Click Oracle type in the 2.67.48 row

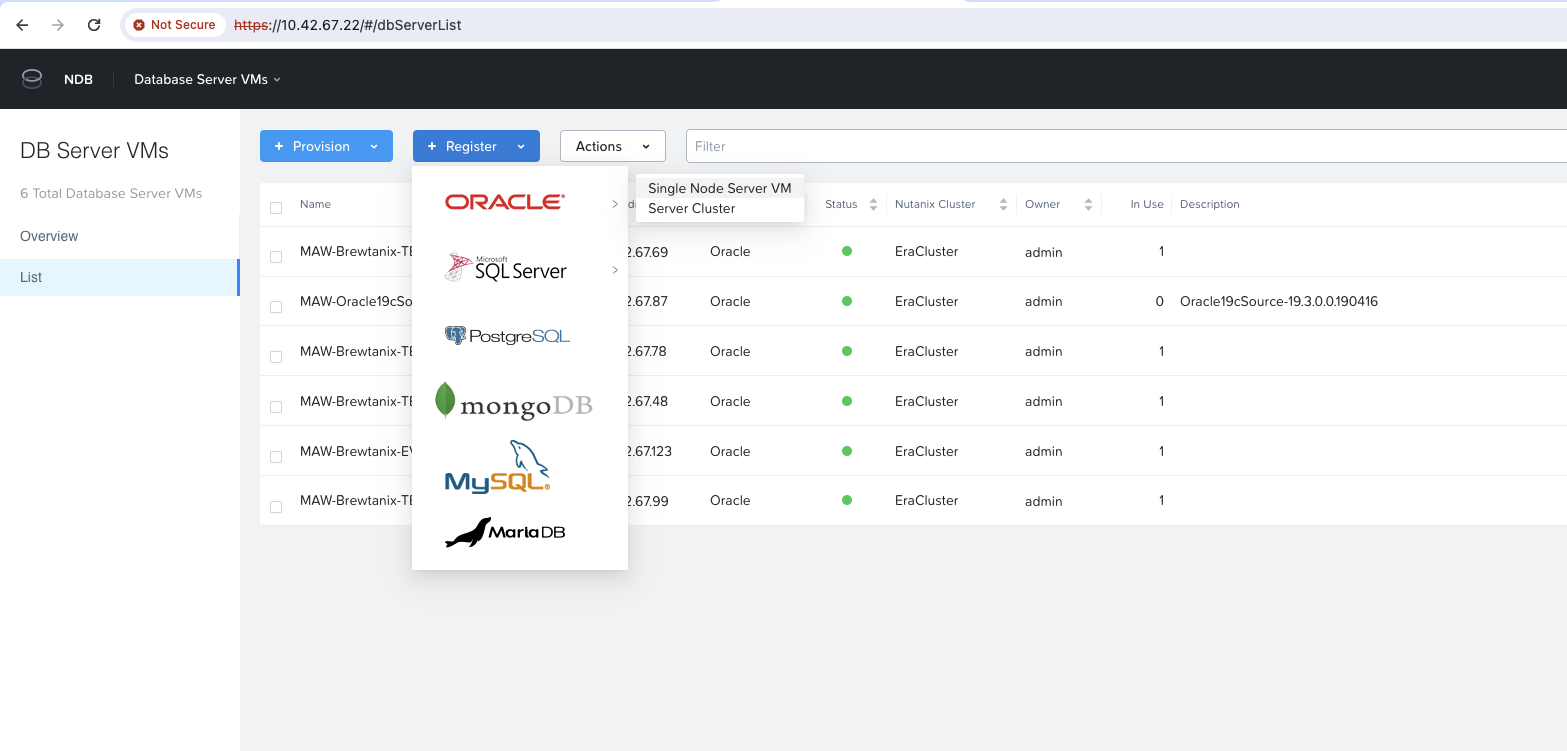click(x=730, y=401)
